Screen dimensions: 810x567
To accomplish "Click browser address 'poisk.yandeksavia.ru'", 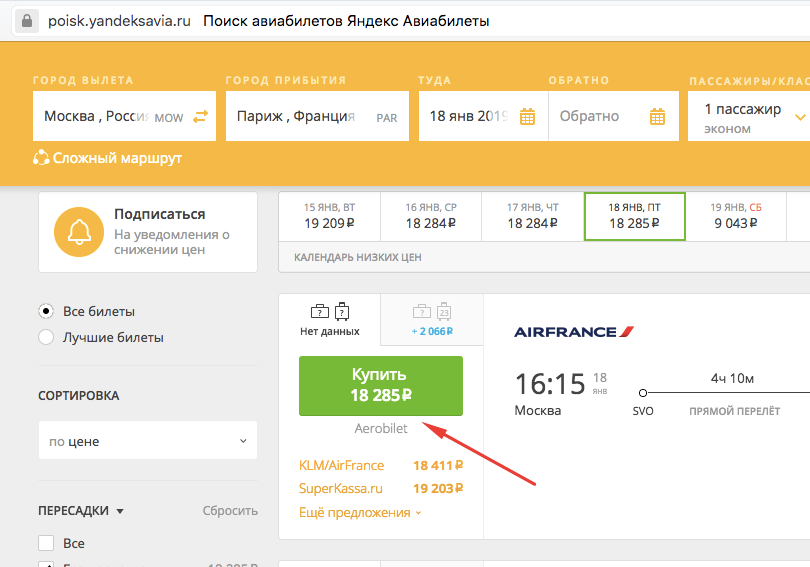I will point(119,21).
